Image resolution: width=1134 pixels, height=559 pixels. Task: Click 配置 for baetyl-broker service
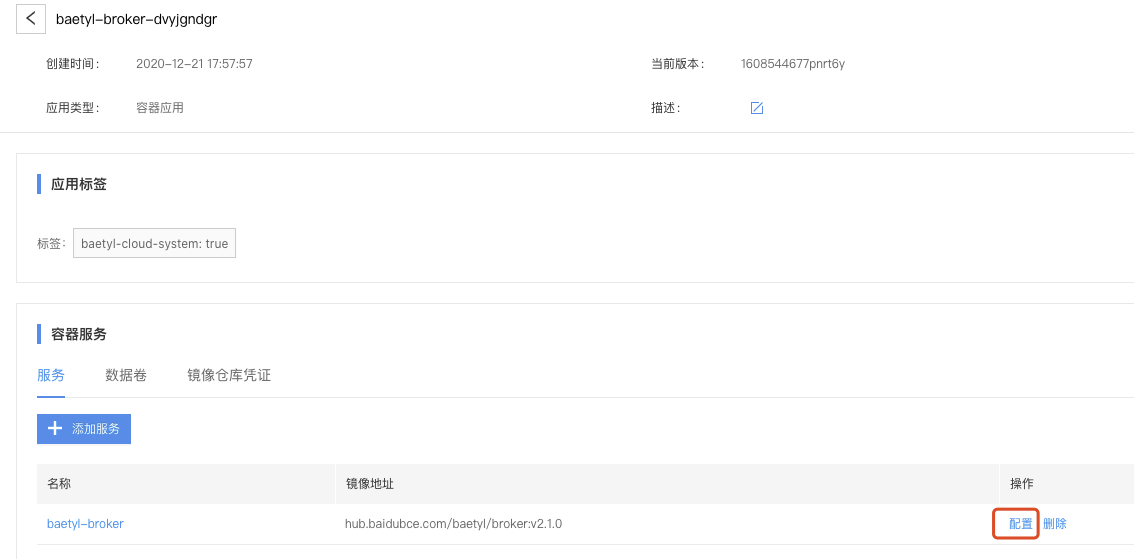coord(1020,524)
